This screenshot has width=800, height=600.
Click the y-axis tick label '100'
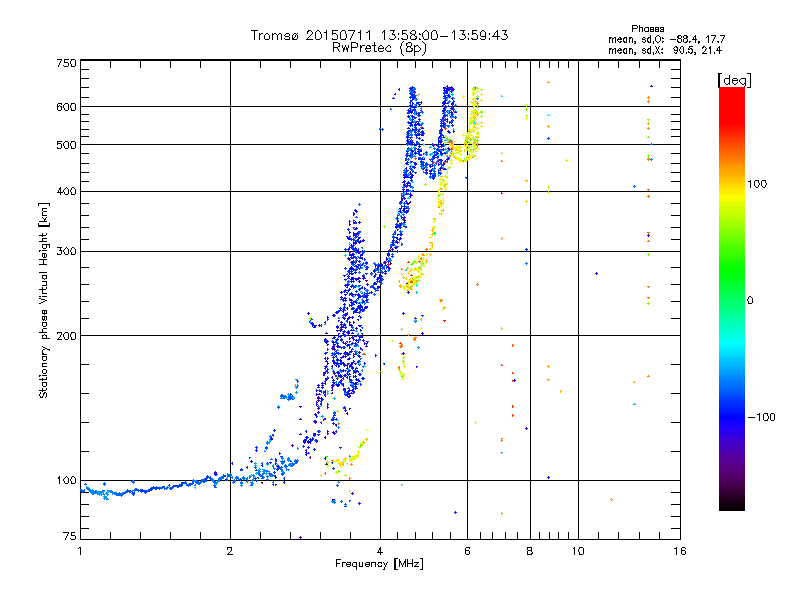point(66,481)
